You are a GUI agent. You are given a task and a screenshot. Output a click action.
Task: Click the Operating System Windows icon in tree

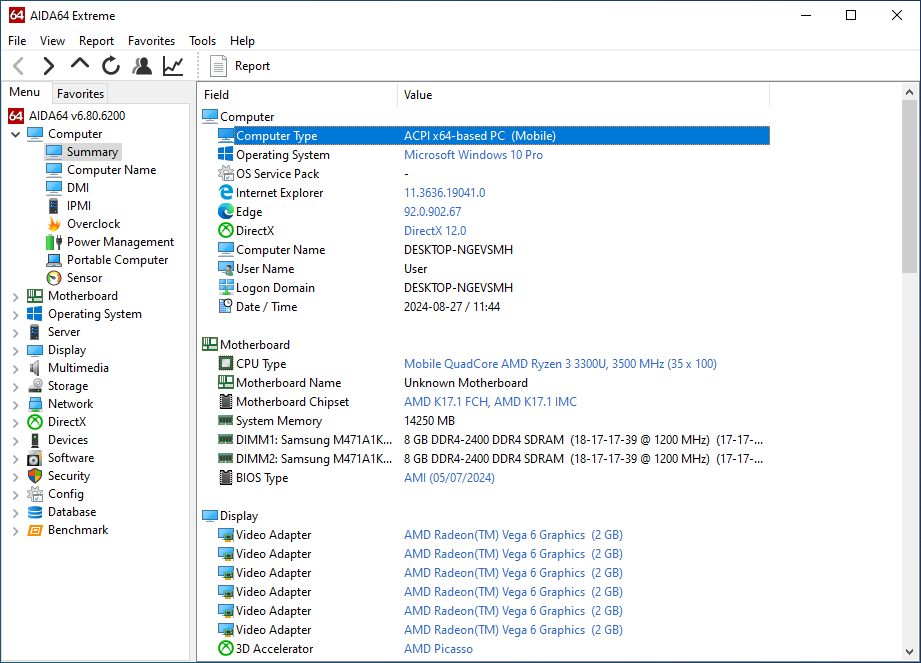pos(35,314)
